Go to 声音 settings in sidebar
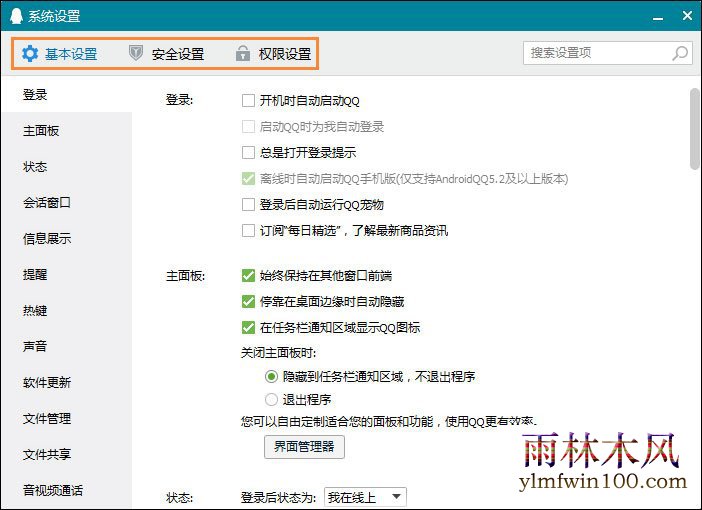This screenshot has width=702, height=510. coord(66,346)
